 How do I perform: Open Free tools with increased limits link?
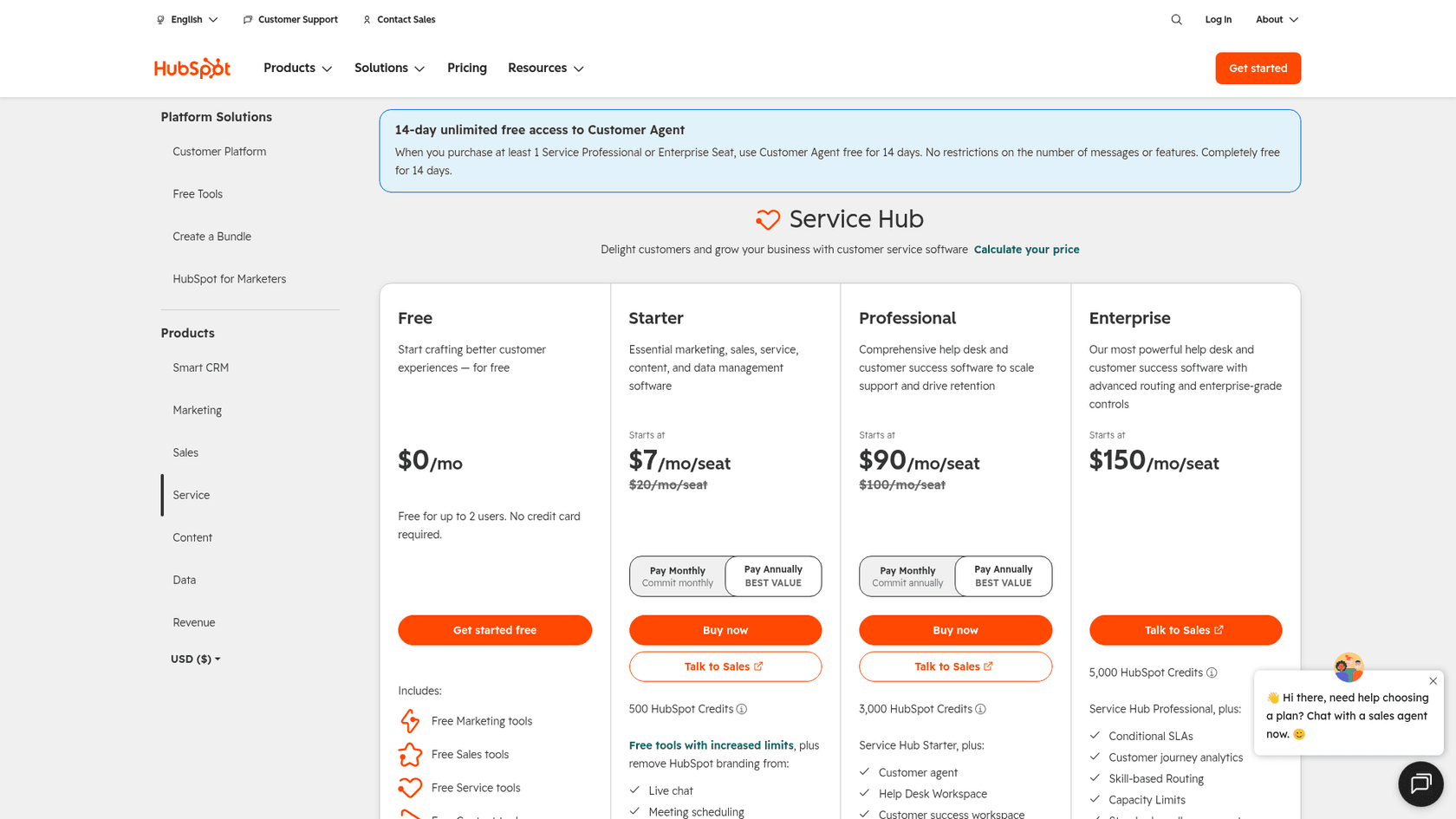point(711,745)
